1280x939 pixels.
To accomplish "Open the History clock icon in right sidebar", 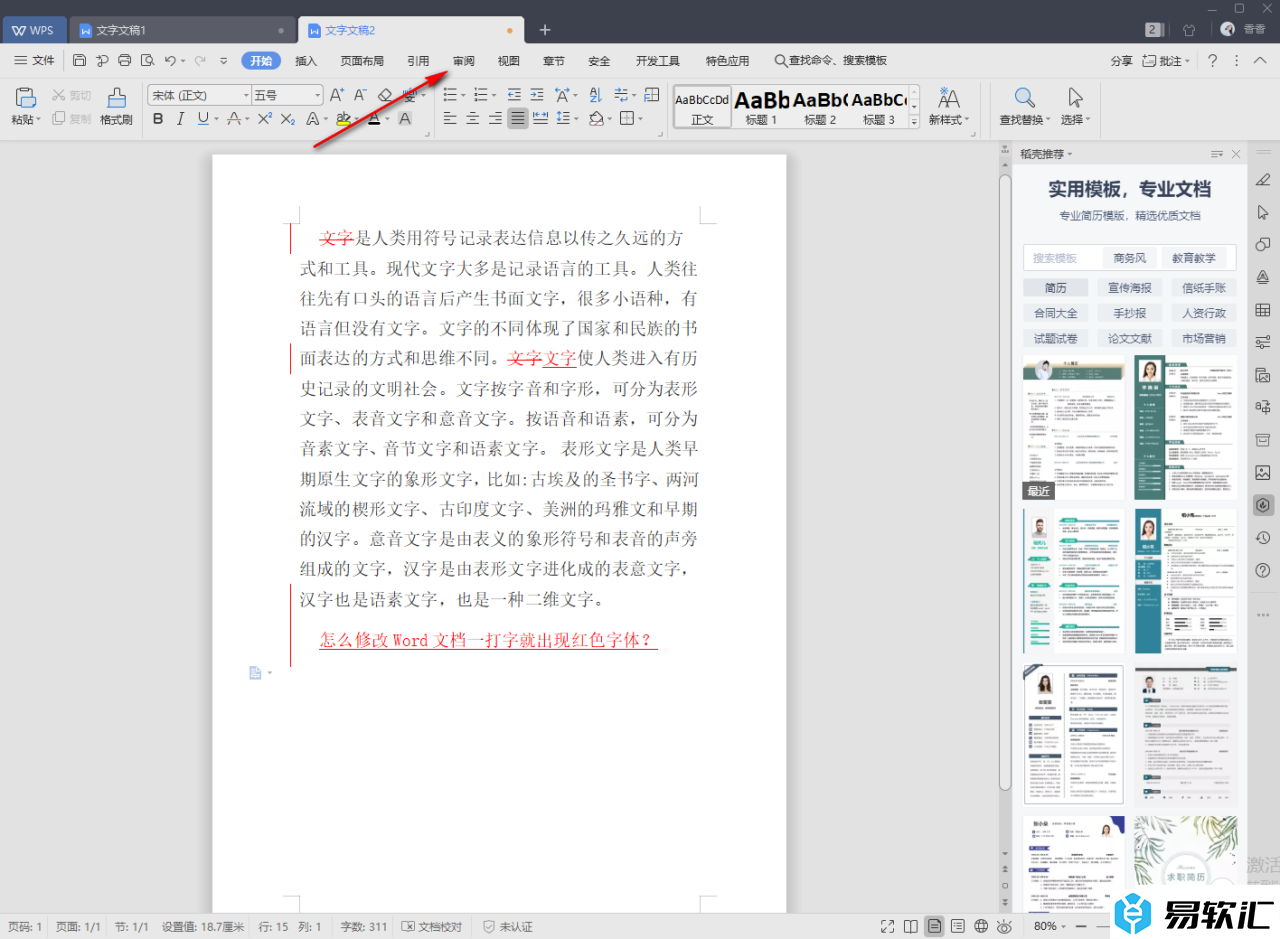I will pyautogui.click(x=1263, y=538).
